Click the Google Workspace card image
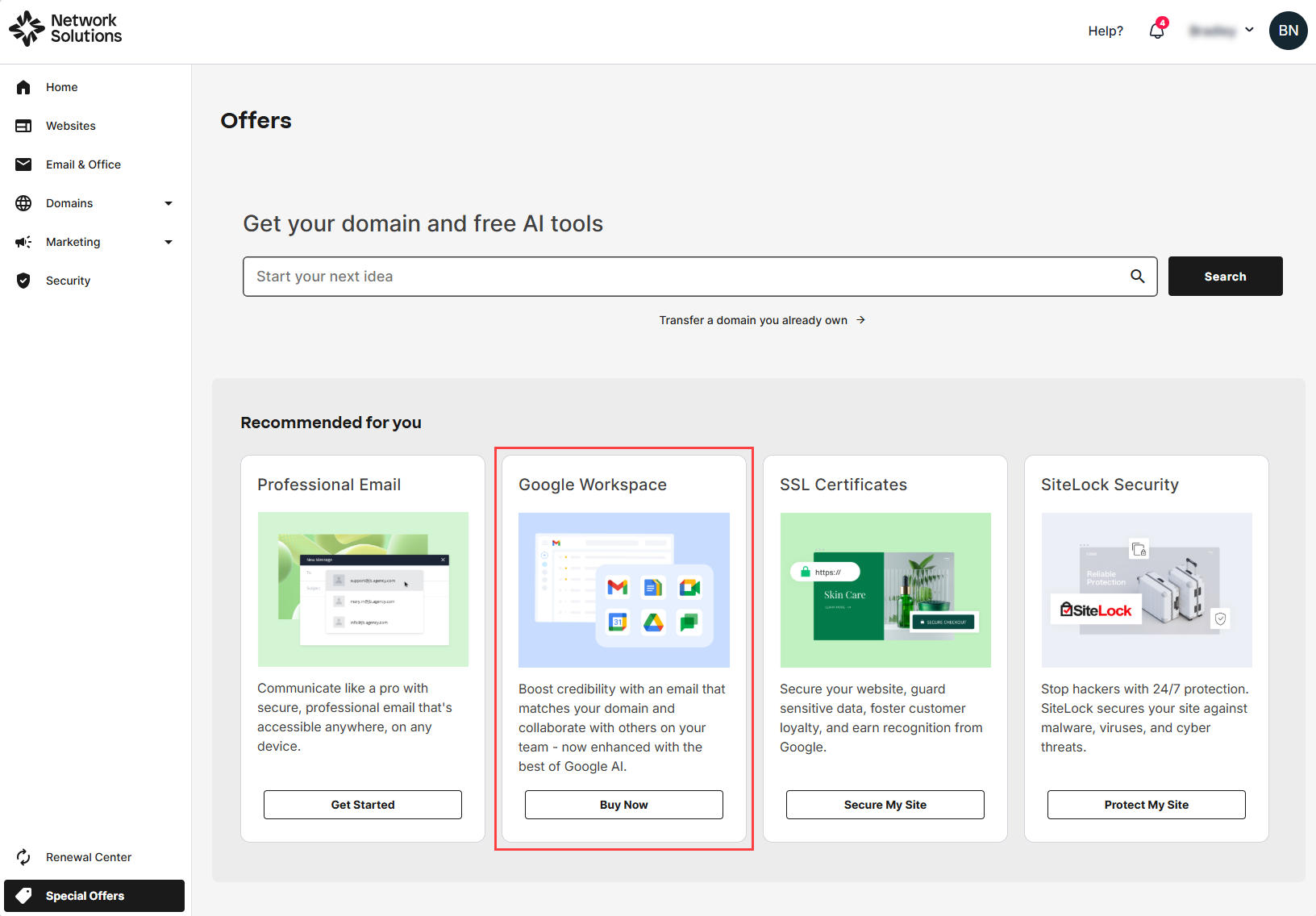 pyautogui.click(x=624, y=590)
